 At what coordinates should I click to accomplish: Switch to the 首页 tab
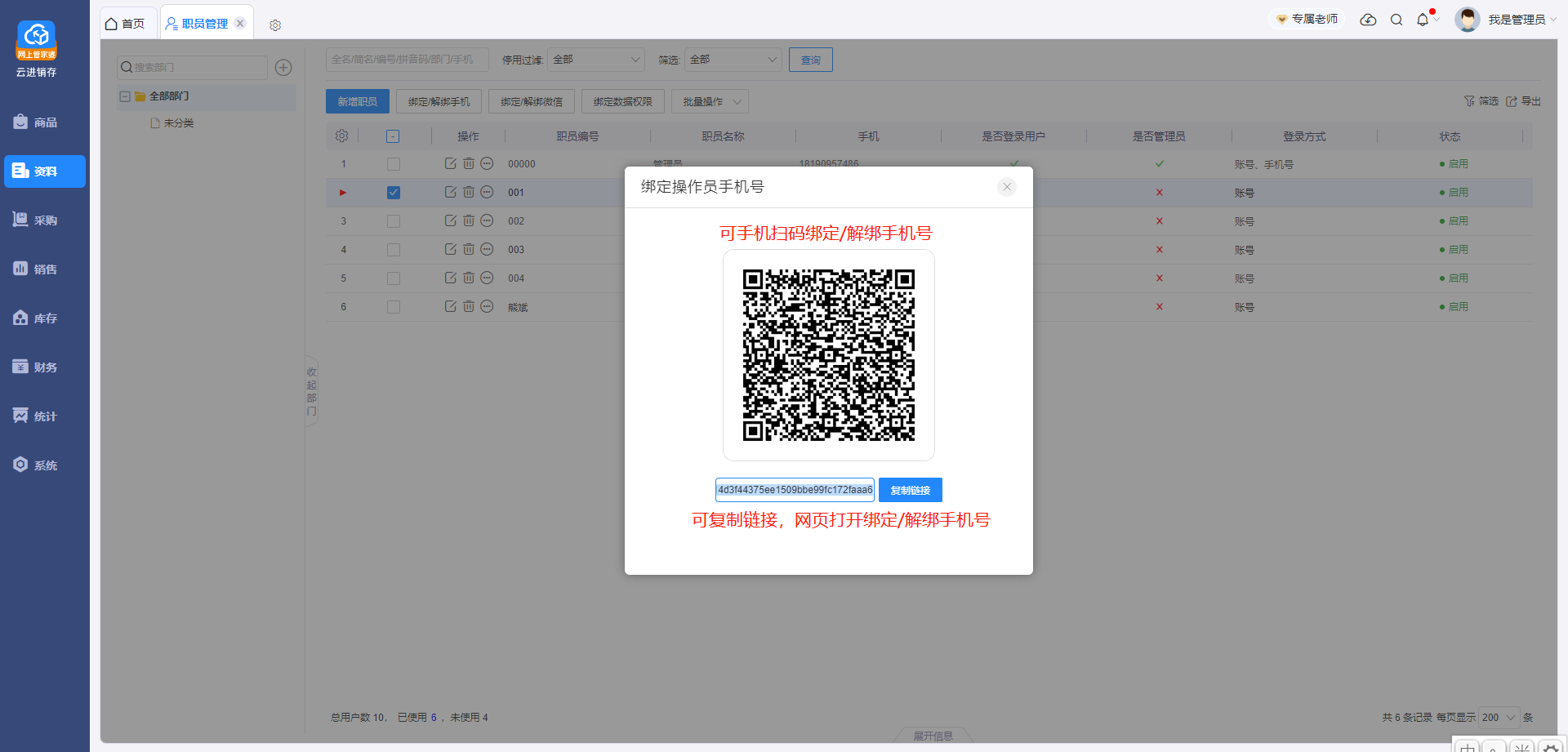pos(126,24)
